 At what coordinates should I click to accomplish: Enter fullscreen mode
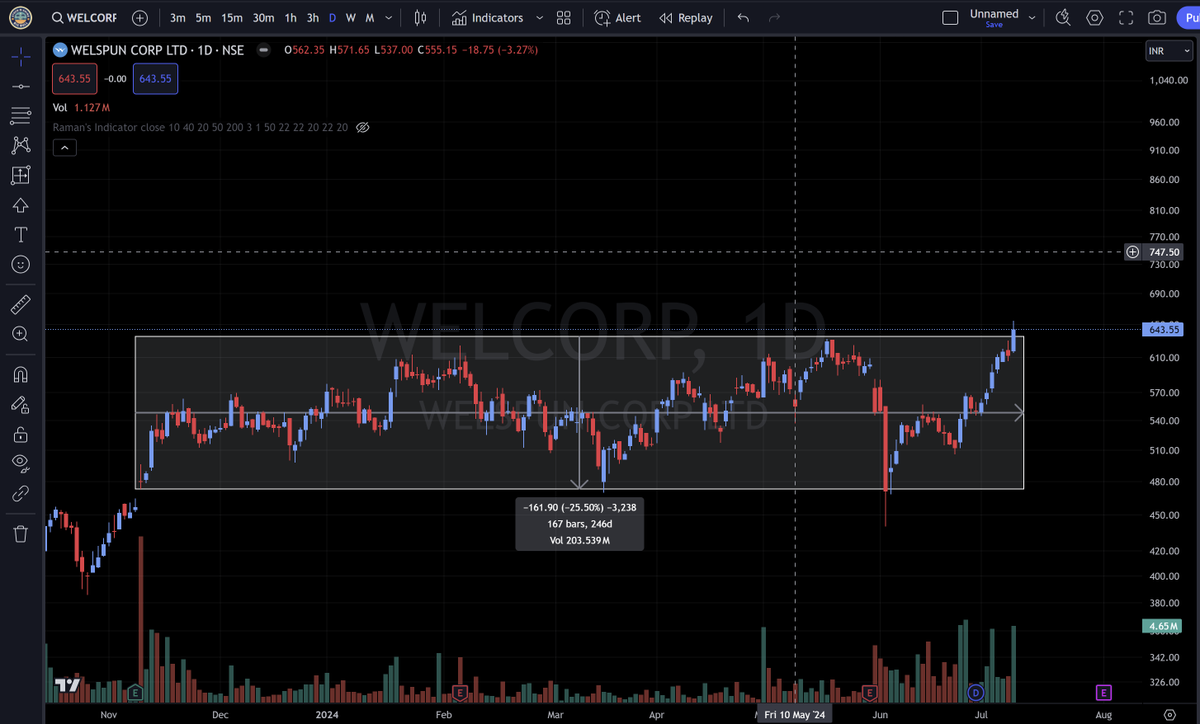1127,18
